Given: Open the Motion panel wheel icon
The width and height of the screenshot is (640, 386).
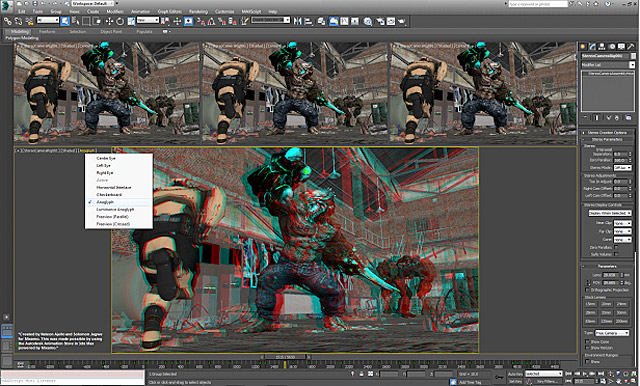Looking at the screenshot, I should [612, 47].
